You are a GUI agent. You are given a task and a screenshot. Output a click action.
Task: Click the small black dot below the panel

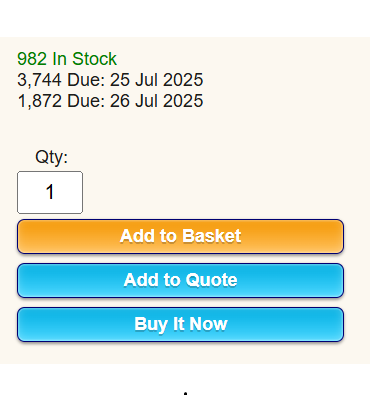click(x=186, y=394)
